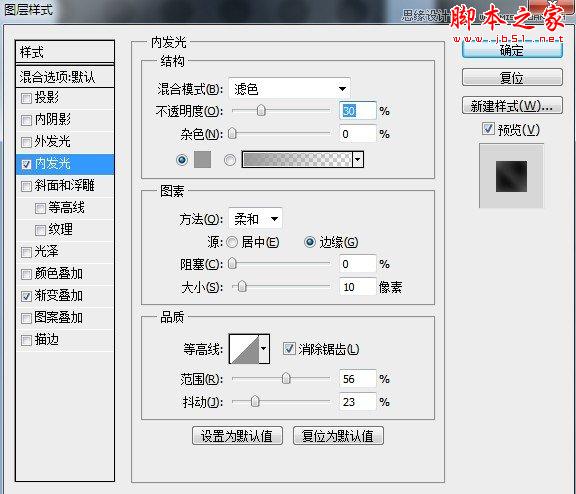Click the gradient preview bar
The image size is (576, 494).
297,159
